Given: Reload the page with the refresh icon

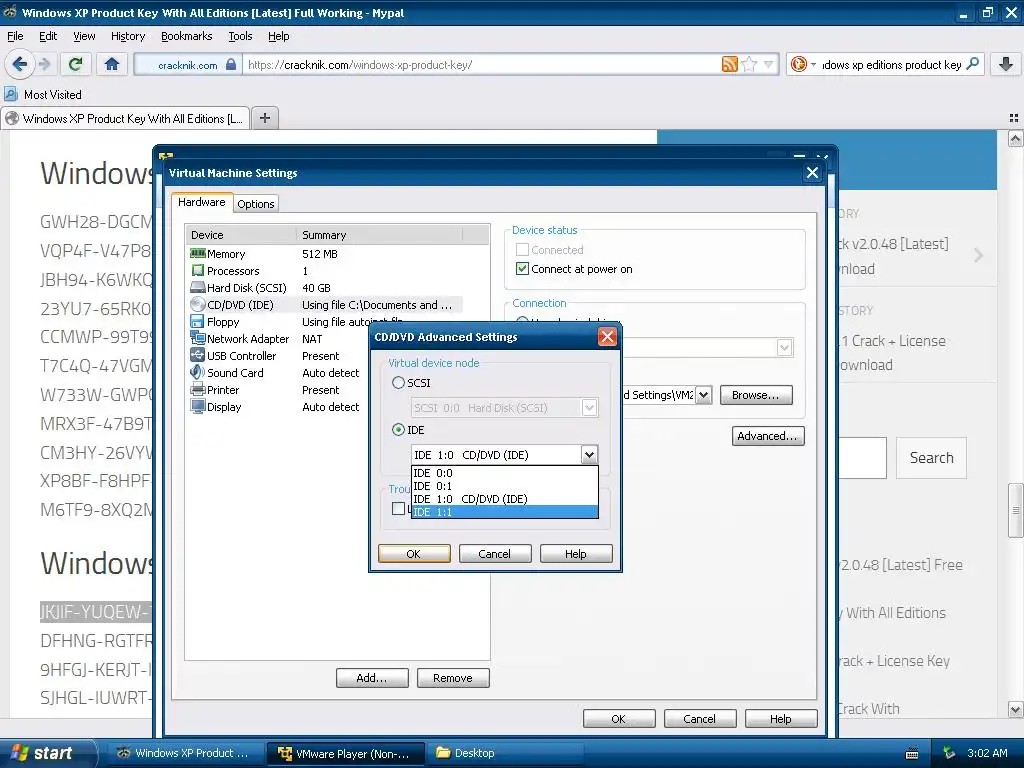Looking at the screenshot, I should point(76,64).
